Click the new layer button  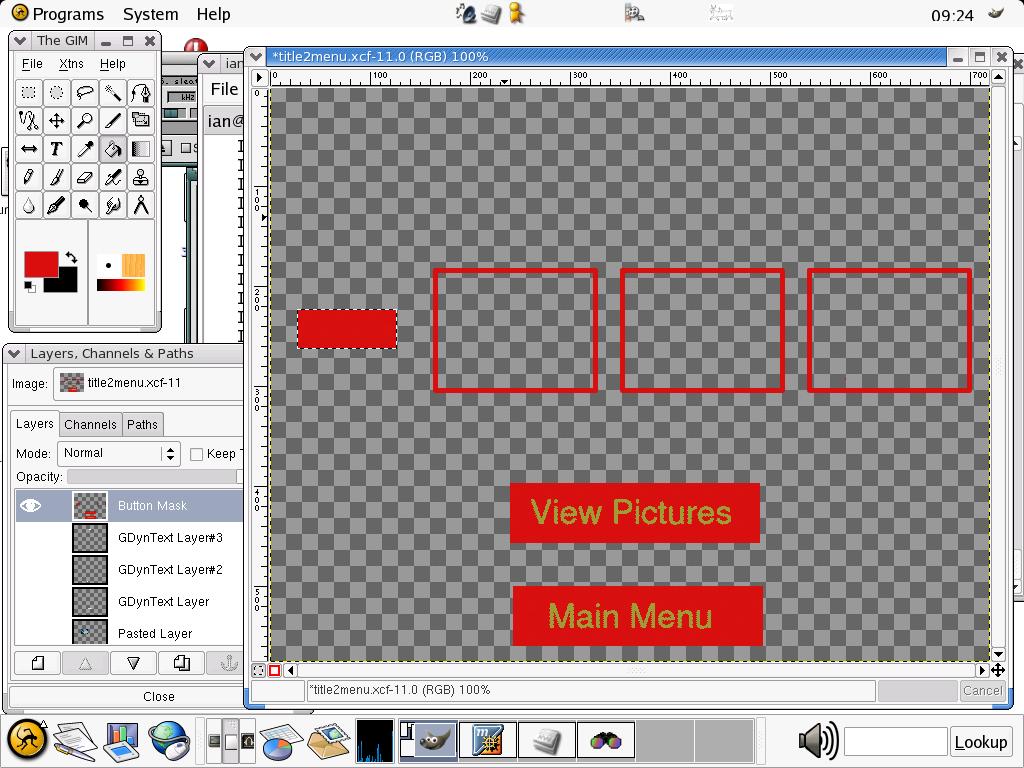37,663
